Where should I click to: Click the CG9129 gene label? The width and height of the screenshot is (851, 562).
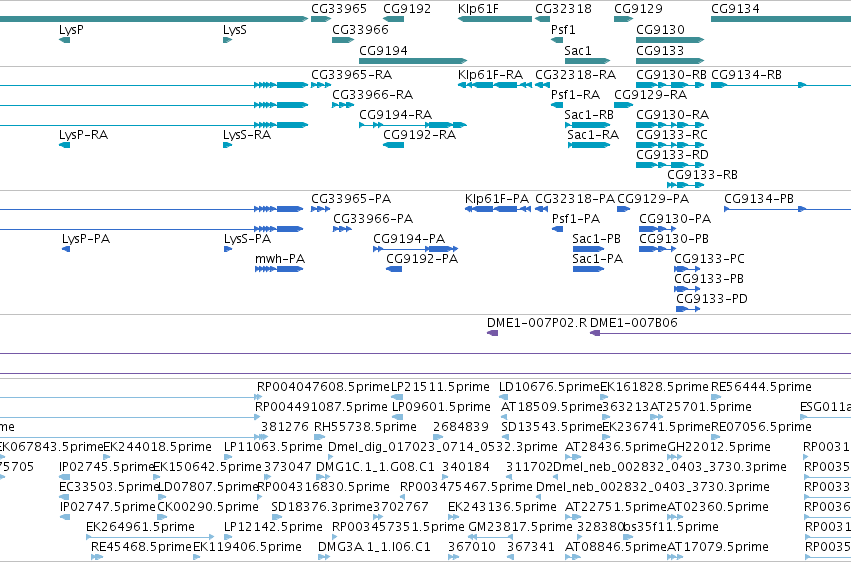click(638, 9)
